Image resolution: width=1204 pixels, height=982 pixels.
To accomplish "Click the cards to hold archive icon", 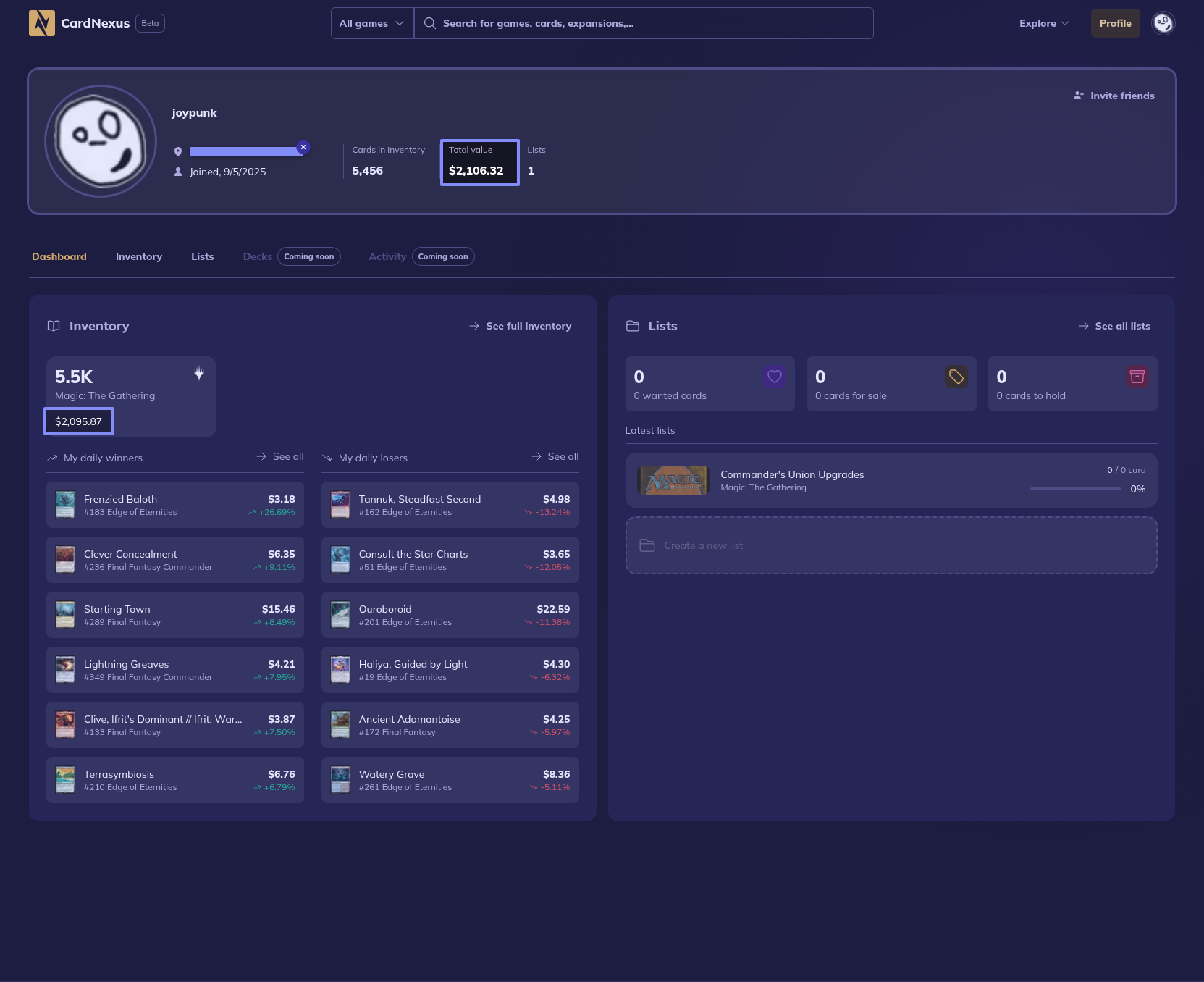I will (1137, 377).
